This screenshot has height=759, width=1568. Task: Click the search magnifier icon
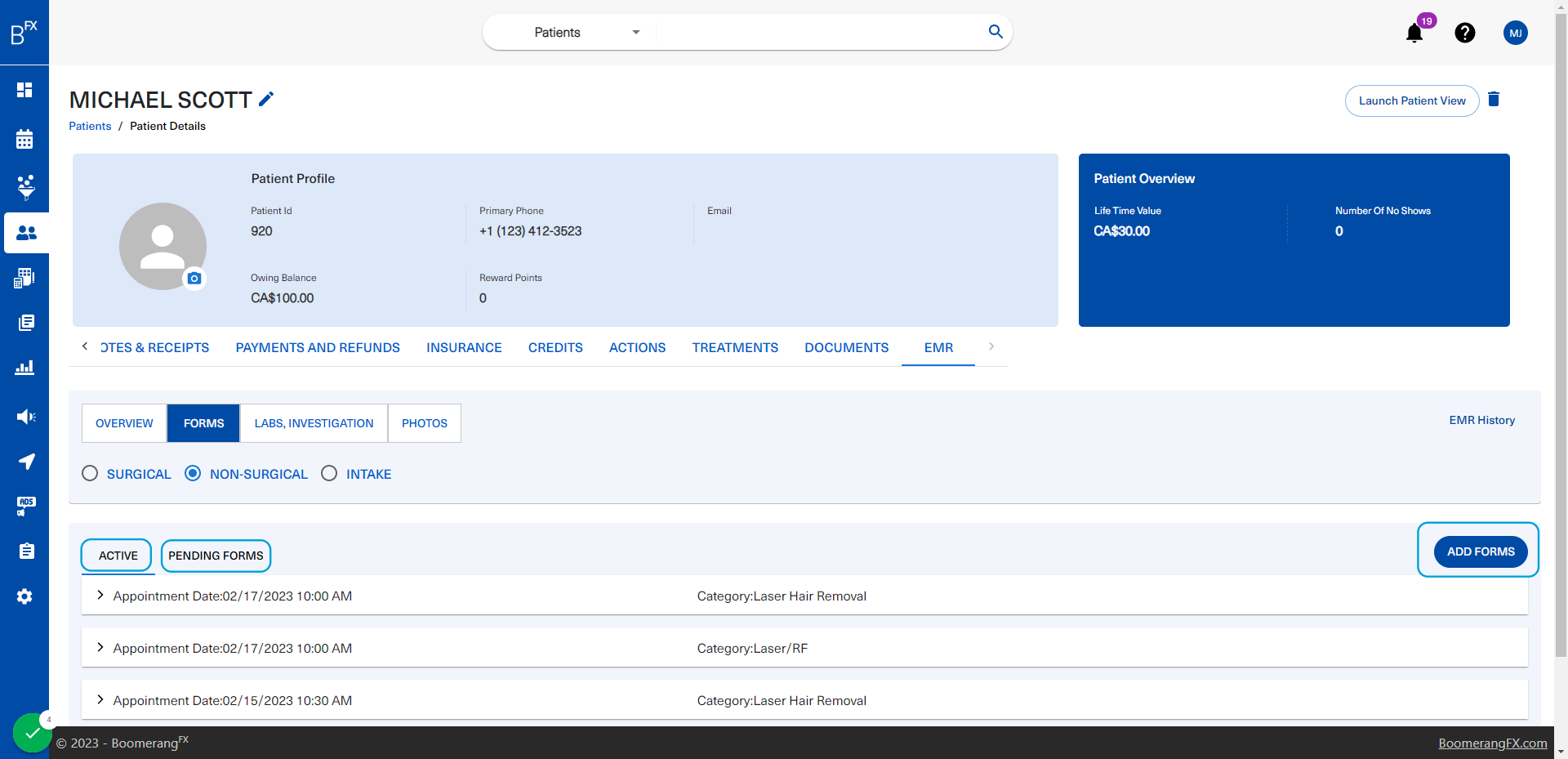click(x=996, y=32)
